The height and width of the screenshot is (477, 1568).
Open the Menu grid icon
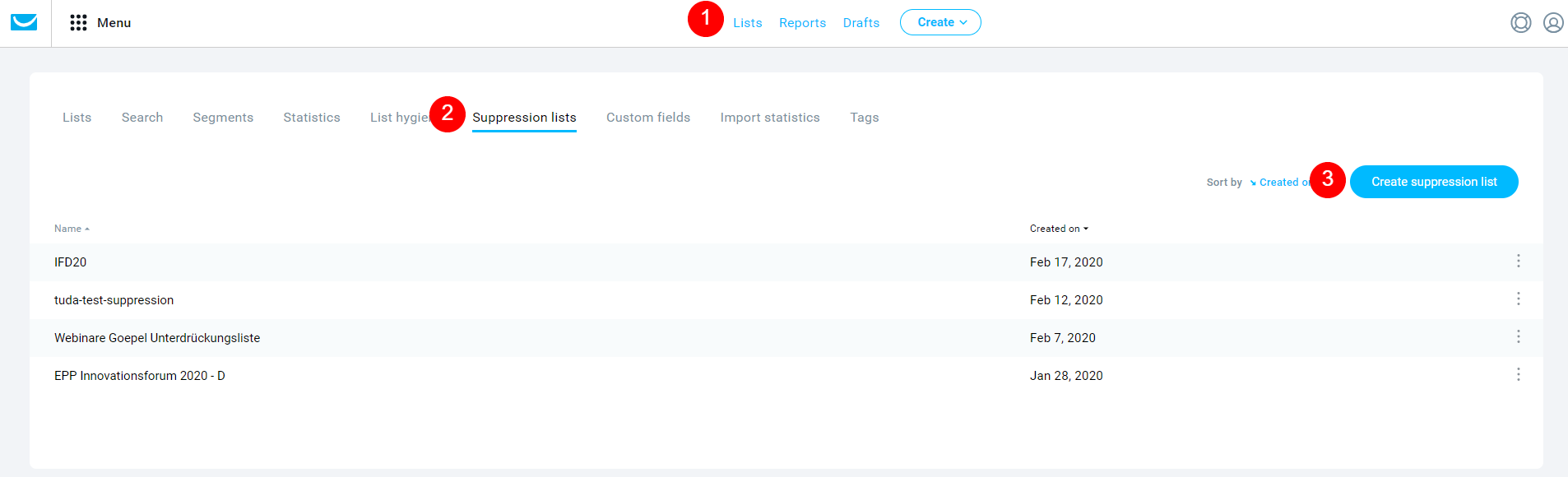click(x=78, y=23)
